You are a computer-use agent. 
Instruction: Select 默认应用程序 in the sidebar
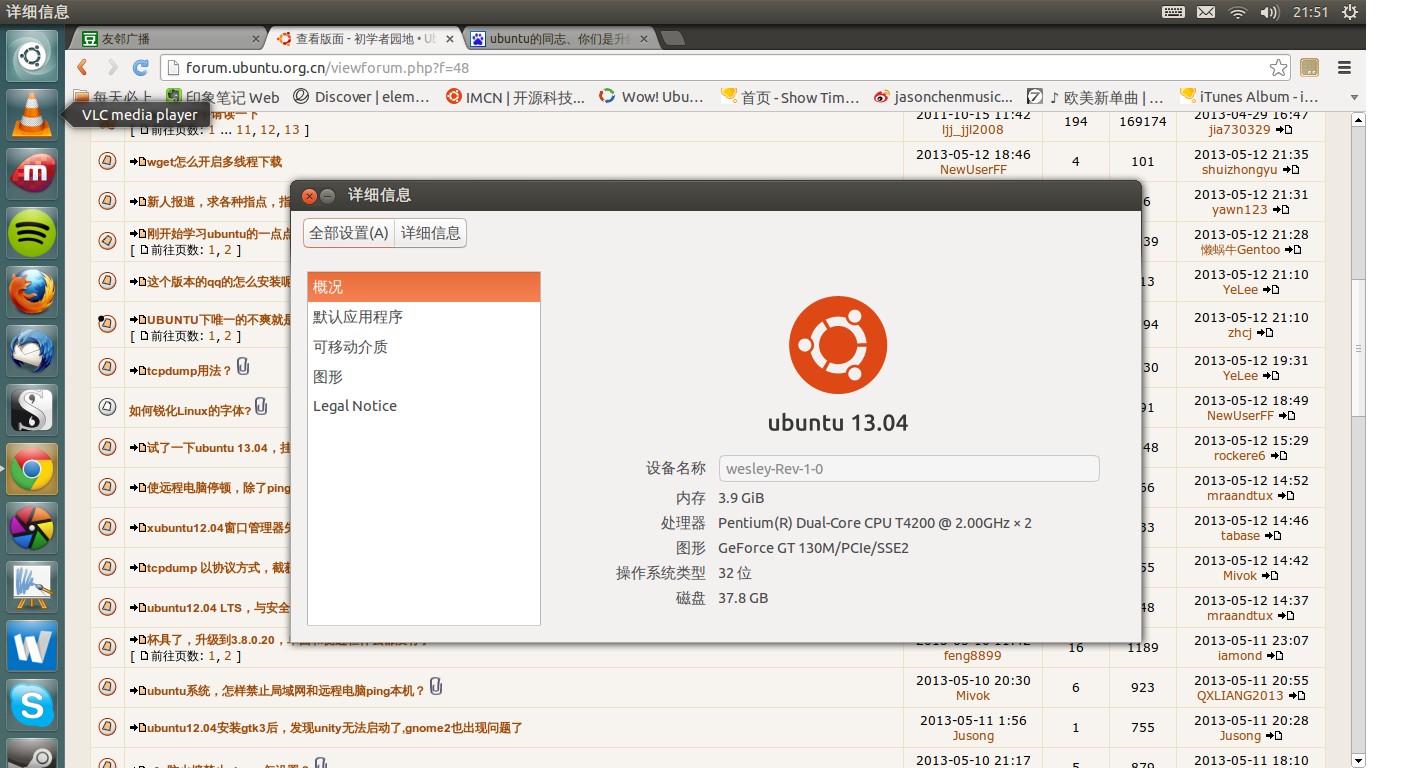pyautogui.click(x=423, y=317)
